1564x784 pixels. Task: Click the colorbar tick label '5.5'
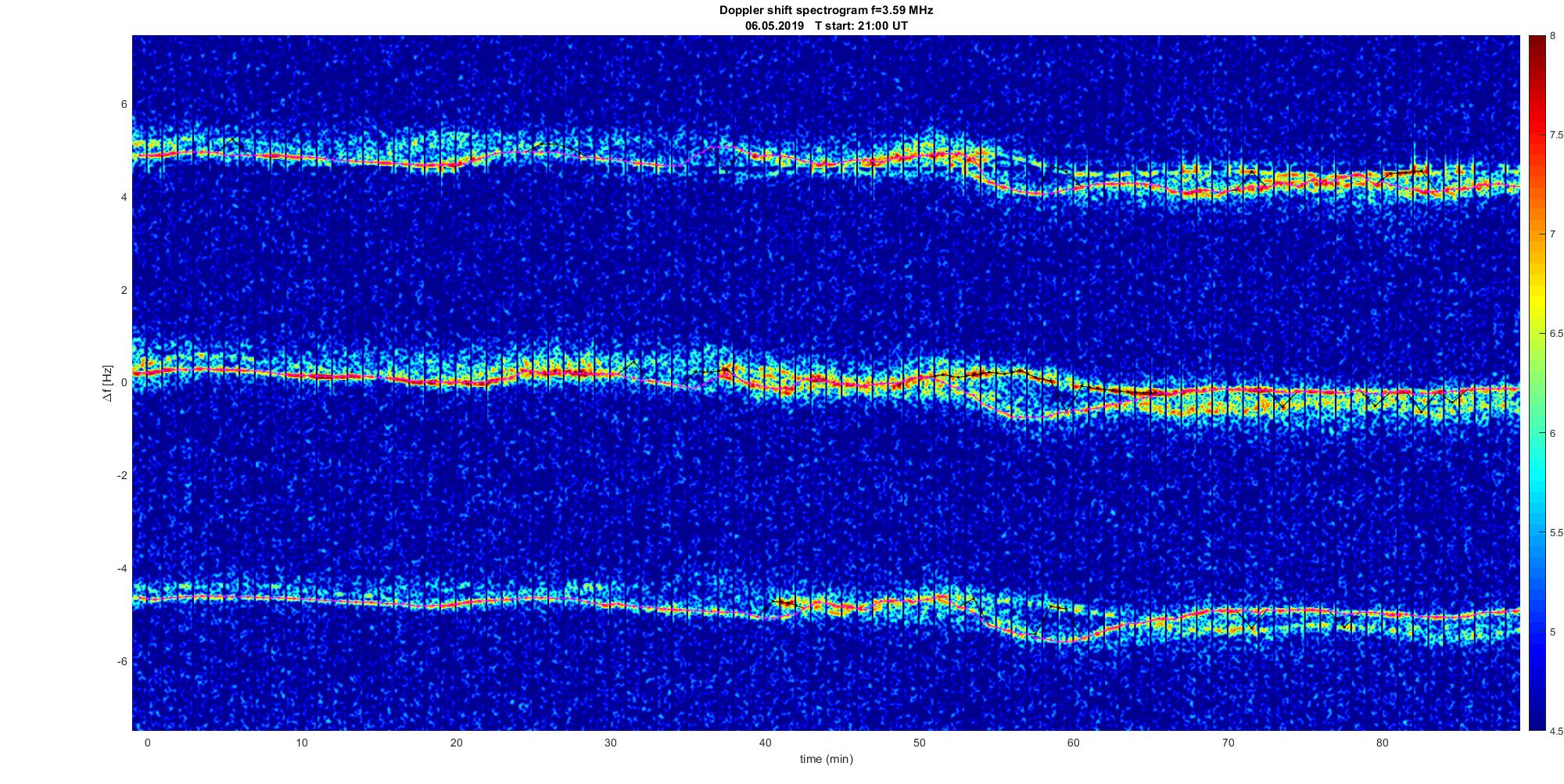1556,532
